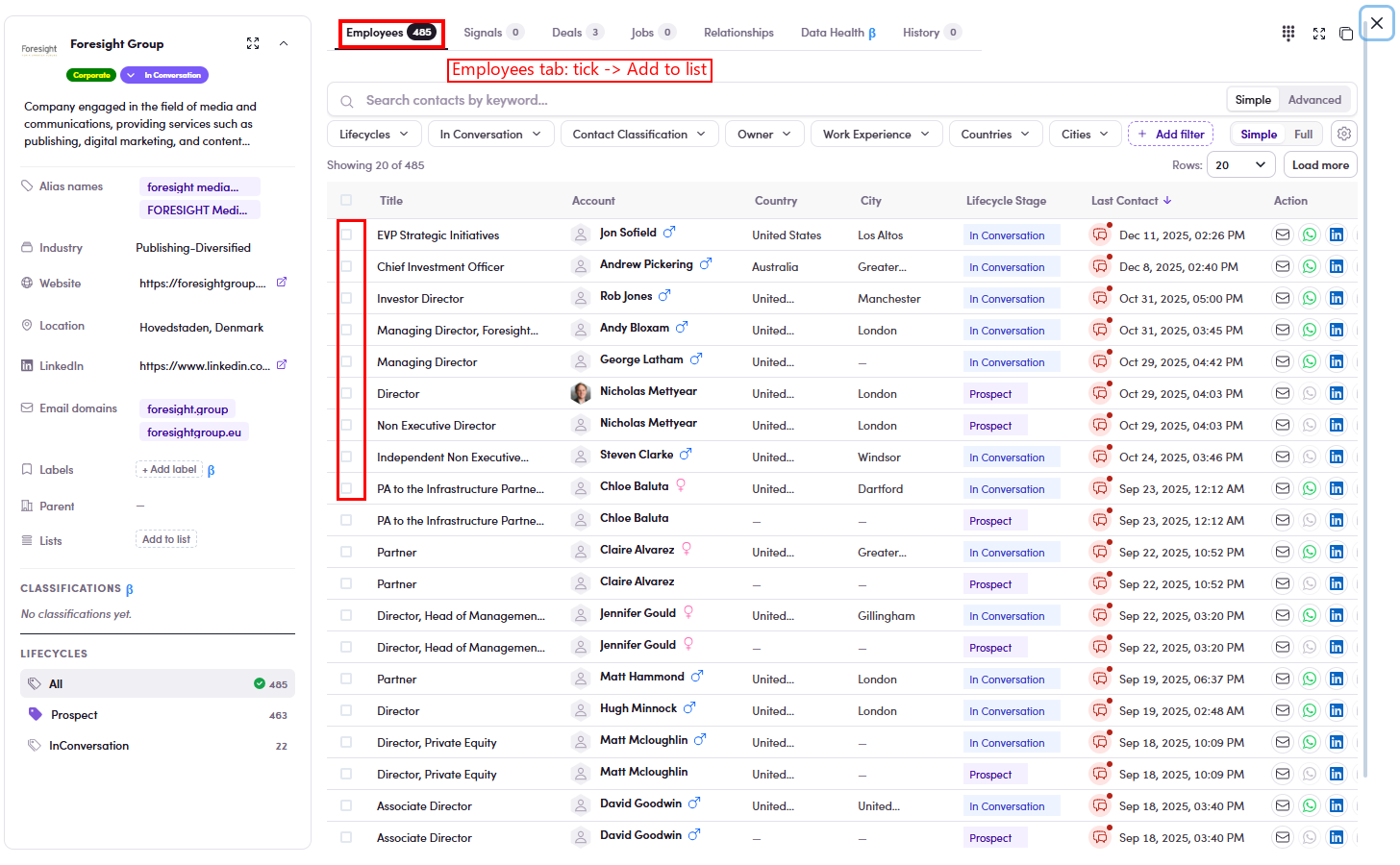Open conversation icon for Oct 24, 2025 row
1400x865 pixels.
(x=1100, y=457)
